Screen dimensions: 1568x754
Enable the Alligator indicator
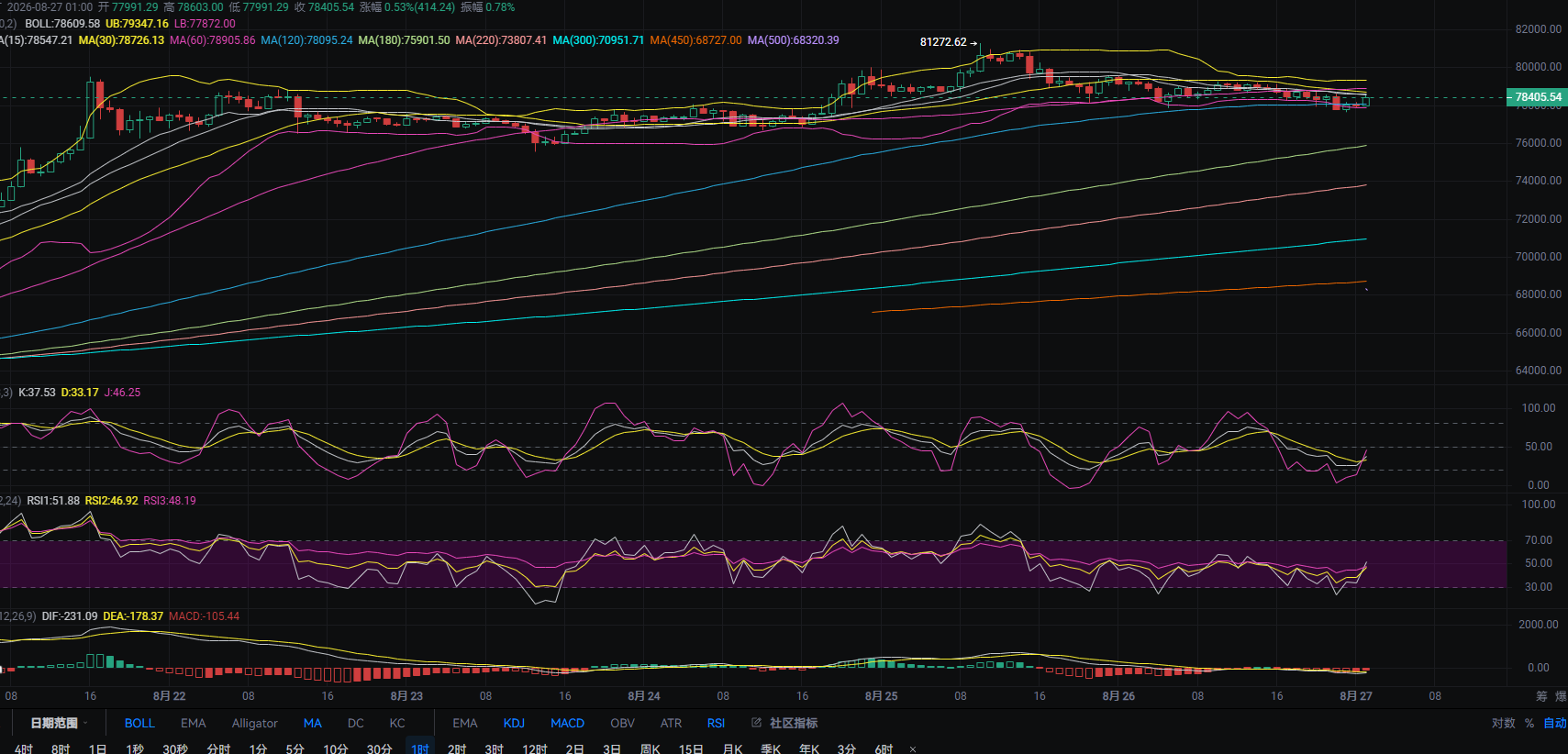point(254,723)
